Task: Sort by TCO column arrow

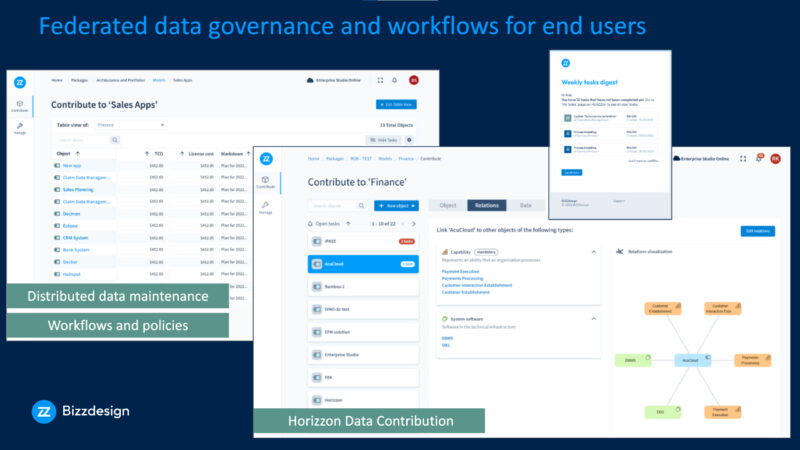Action: pyautogui.click(x=147, y=154)
